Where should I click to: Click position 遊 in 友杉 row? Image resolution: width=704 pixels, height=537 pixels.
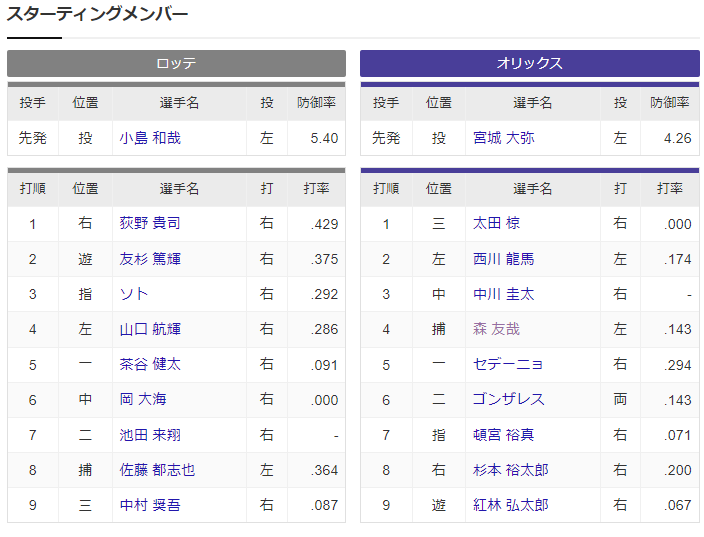coord(85,259)
